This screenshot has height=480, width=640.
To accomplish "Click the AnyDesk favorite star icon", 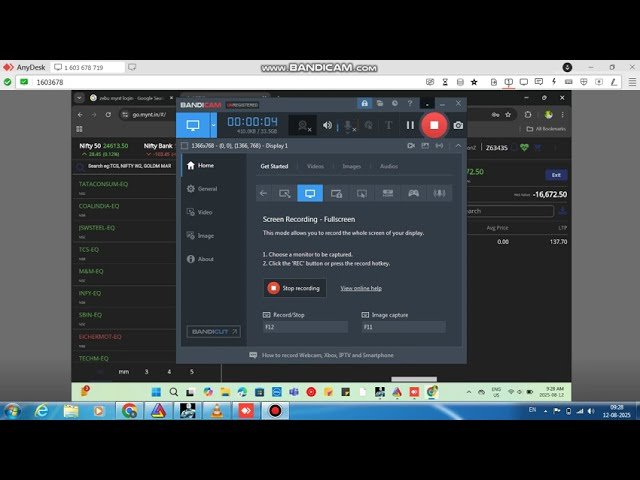I will point(474,82).
